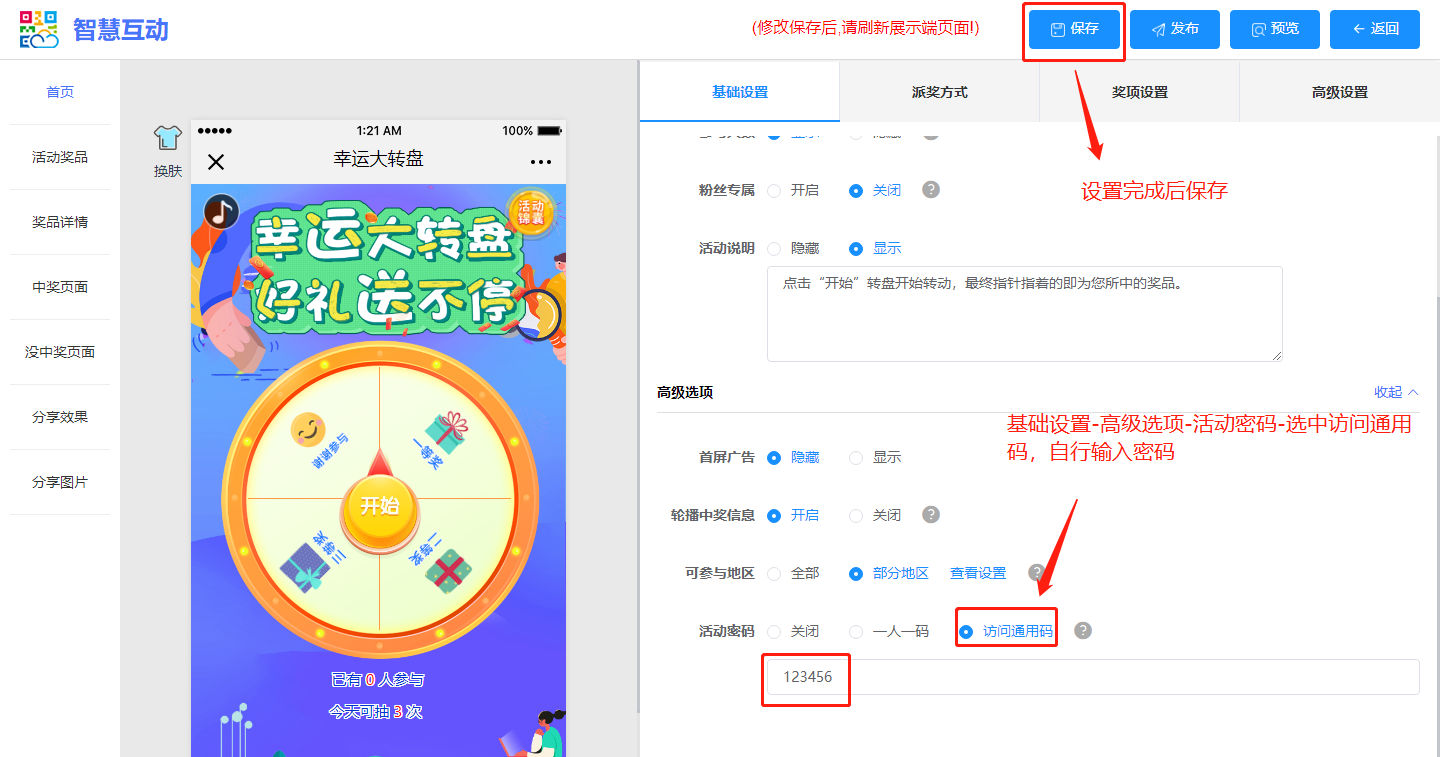The image size is (1440, 757).
Task: Click the help icon beside 粉丝专属
Action: tap(931, 190)
